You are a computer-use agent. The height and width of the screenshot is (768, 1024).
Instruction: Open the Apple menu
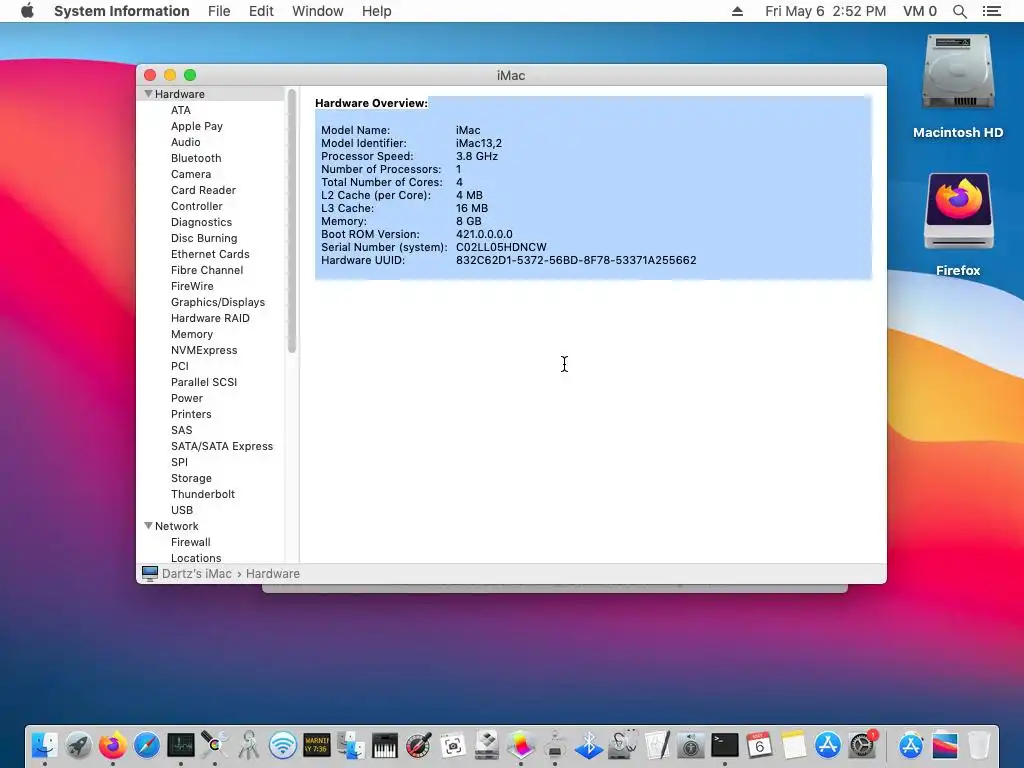[x=27, y=11]
